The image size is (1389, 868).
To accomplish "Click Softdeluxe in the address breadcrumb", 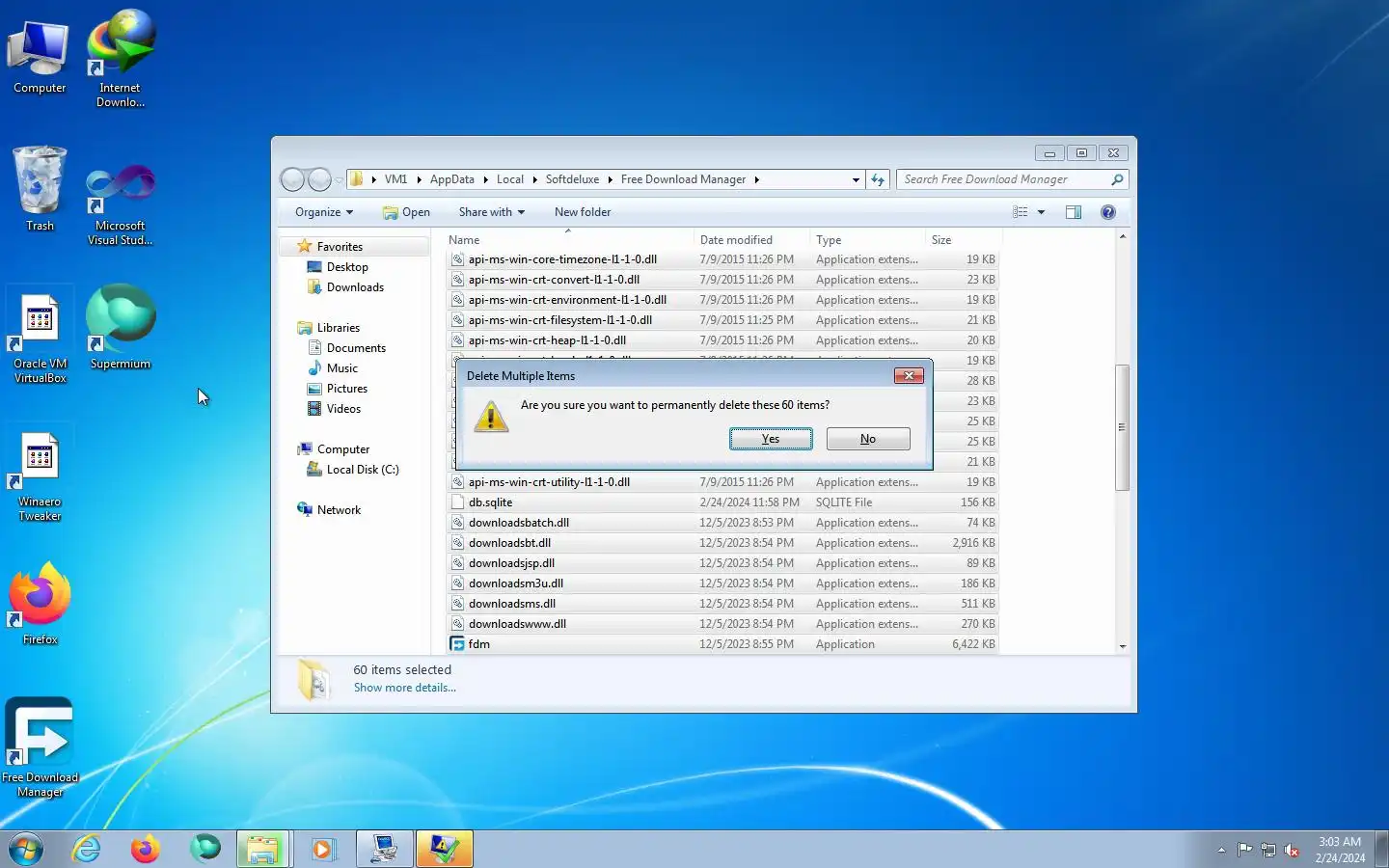I will click(x=572, y=179).
